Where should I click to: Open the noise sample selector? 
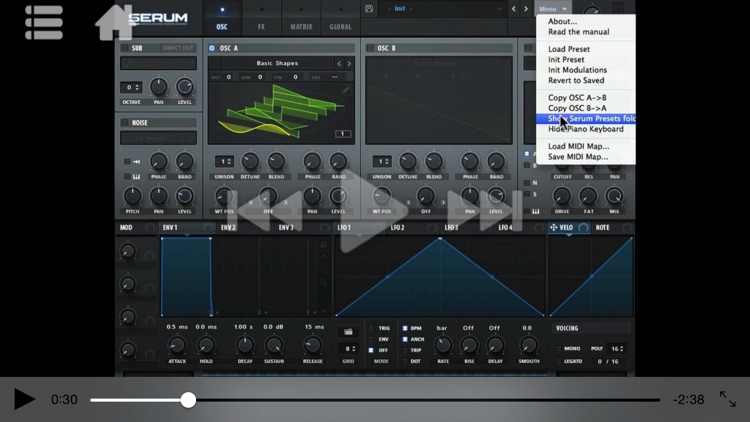pos(158,138)
